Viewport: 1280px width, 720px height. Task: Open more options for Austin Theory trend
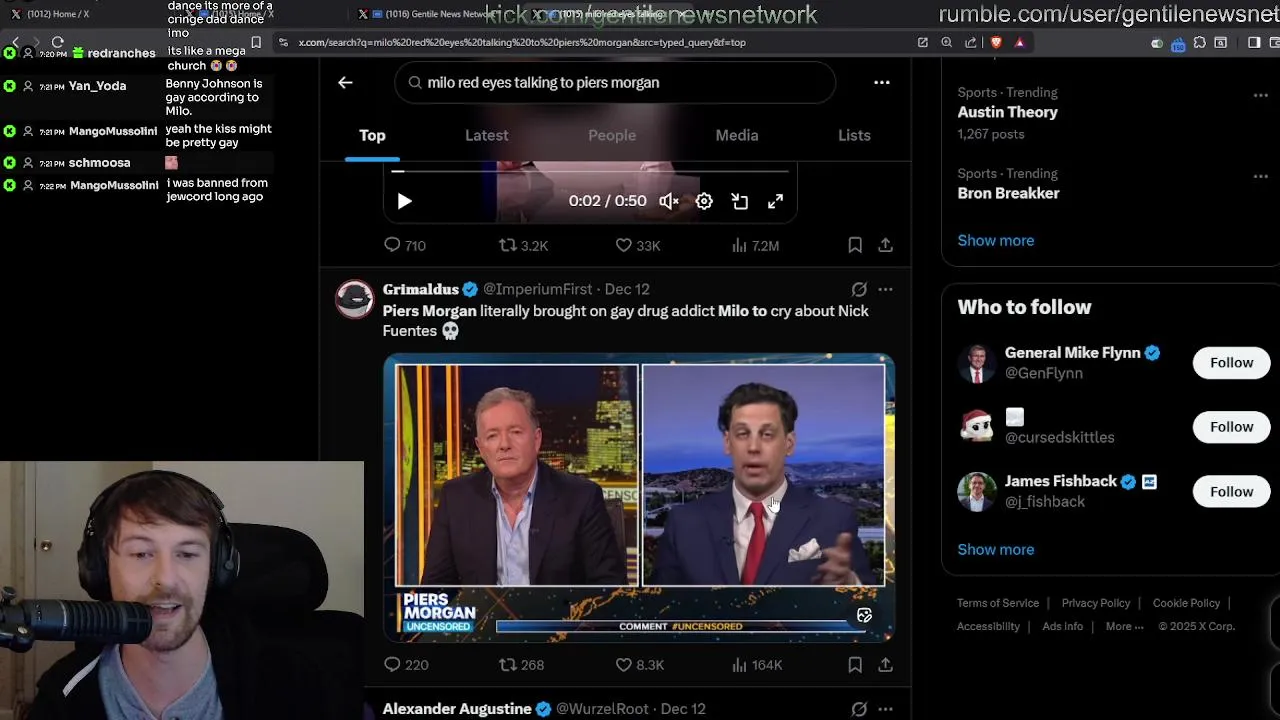(x=1260, y=95)
